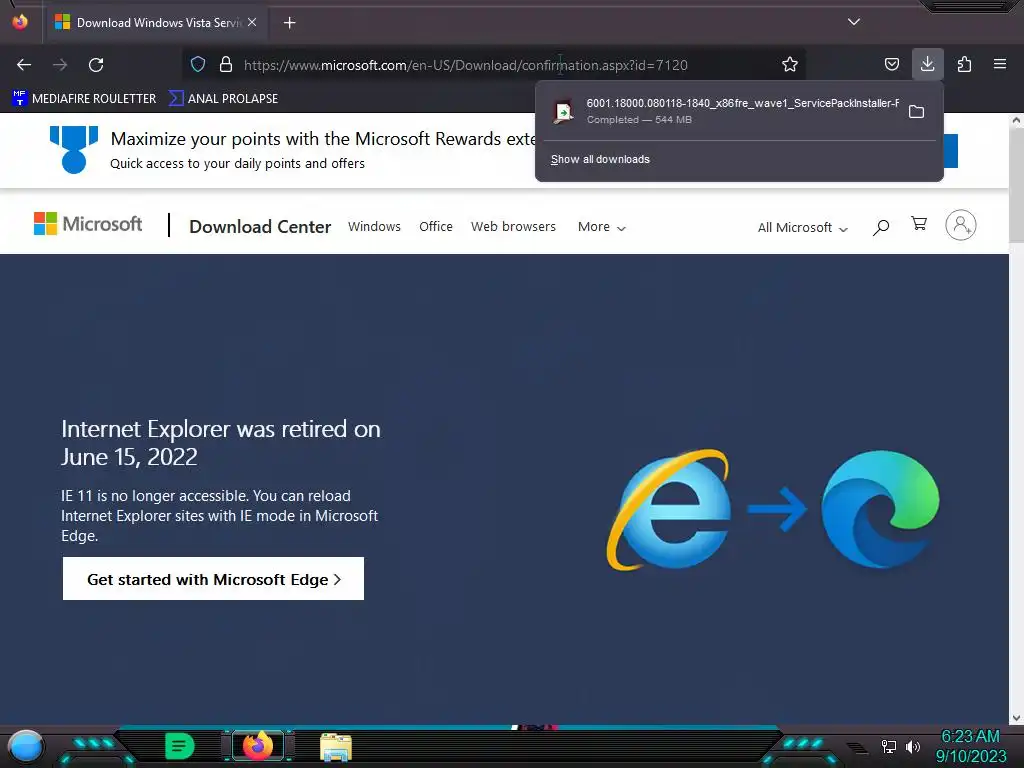Image resolution: width=1024 pixels, height=768 pixels.
Task: Select Windows in the Download Center menu
Action: [374, 227]
